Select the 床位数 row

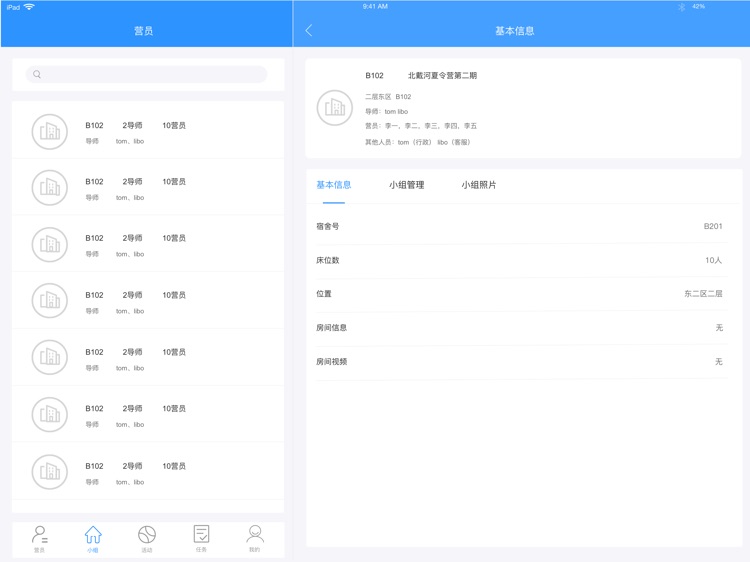(x=522, y=261)
